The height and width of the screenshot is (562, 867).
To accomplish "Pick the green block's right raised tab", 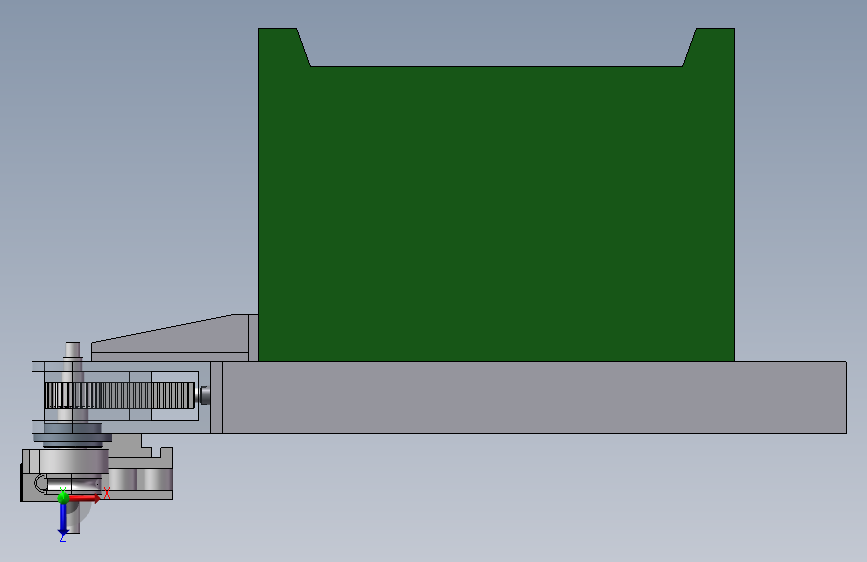I will (710, 47).
